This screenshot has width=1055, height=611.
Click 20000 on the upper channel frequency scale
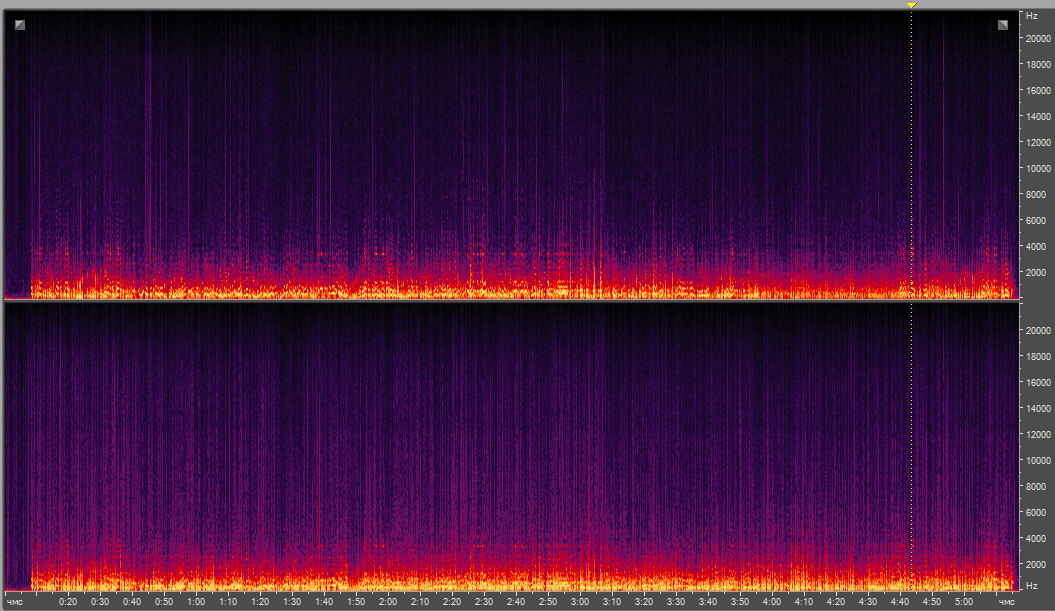(x=1038, y=39)
